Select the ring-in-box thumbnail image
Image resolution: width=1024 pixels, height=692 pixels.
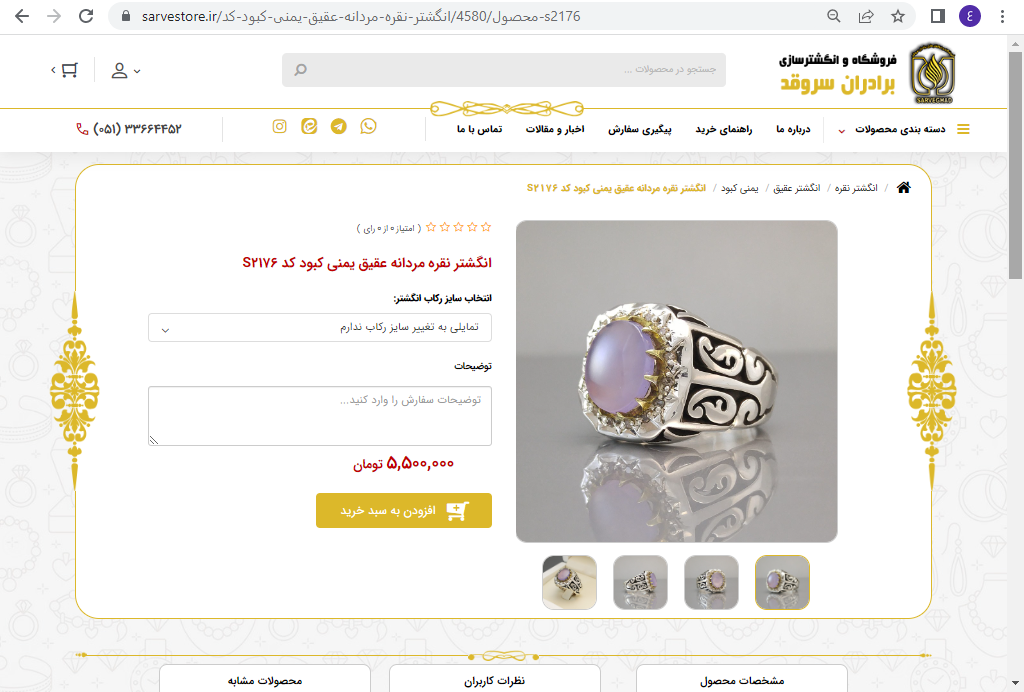[569, 582]
